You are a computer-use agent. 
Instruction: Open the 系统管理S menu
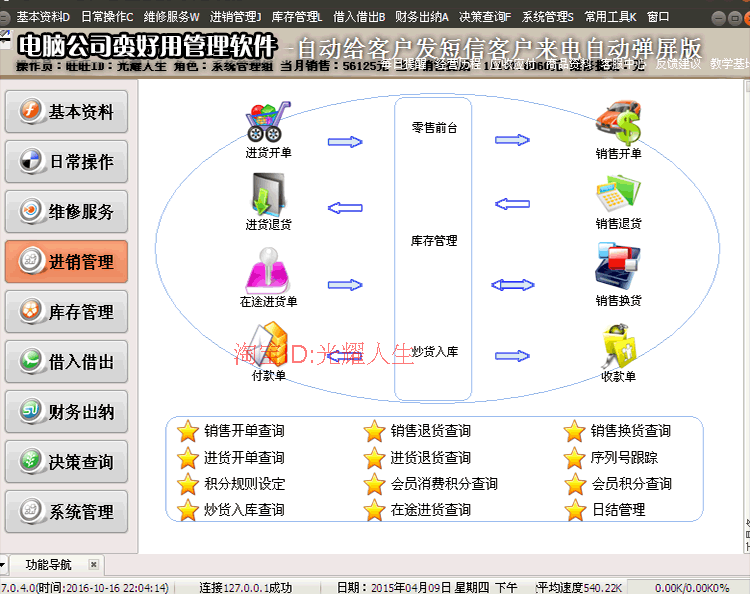coord(547,17)
